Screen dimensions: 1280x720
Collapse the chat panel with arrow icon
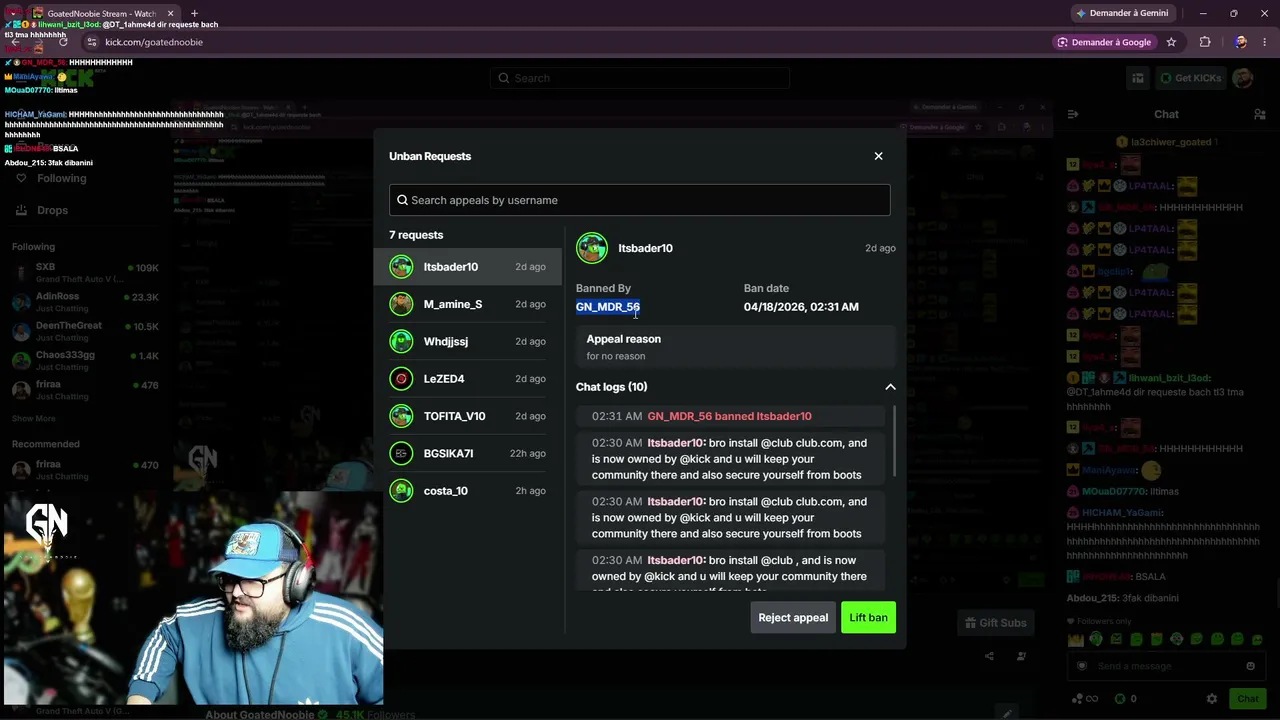pyautogui.click(x=1073, y=115)
